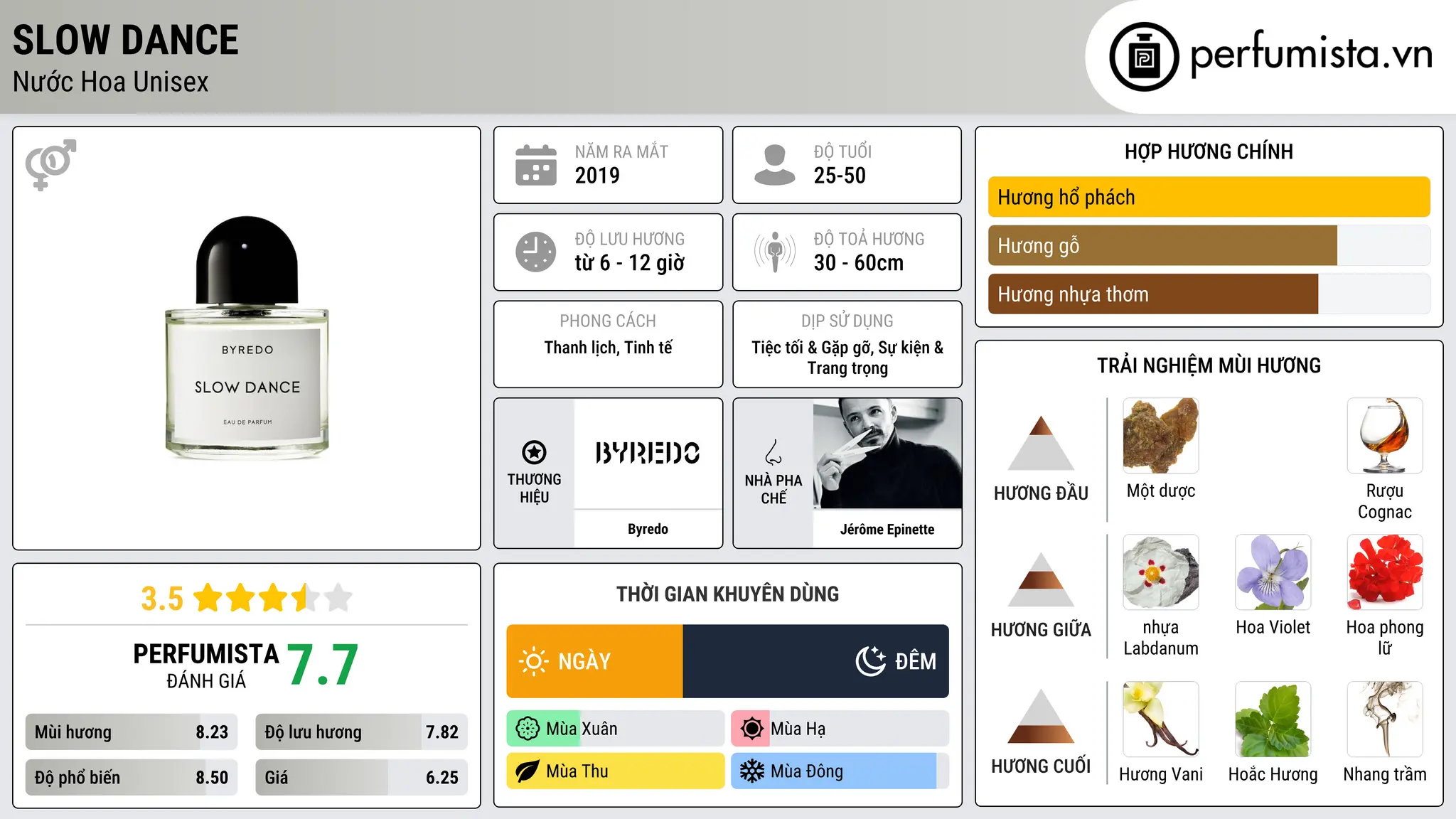Image resolution: width=1456 pixels, height=819 pixels.
Task: Click the unisex gender symbol icon
Action: pyautogui.click(x=50, y=165)
